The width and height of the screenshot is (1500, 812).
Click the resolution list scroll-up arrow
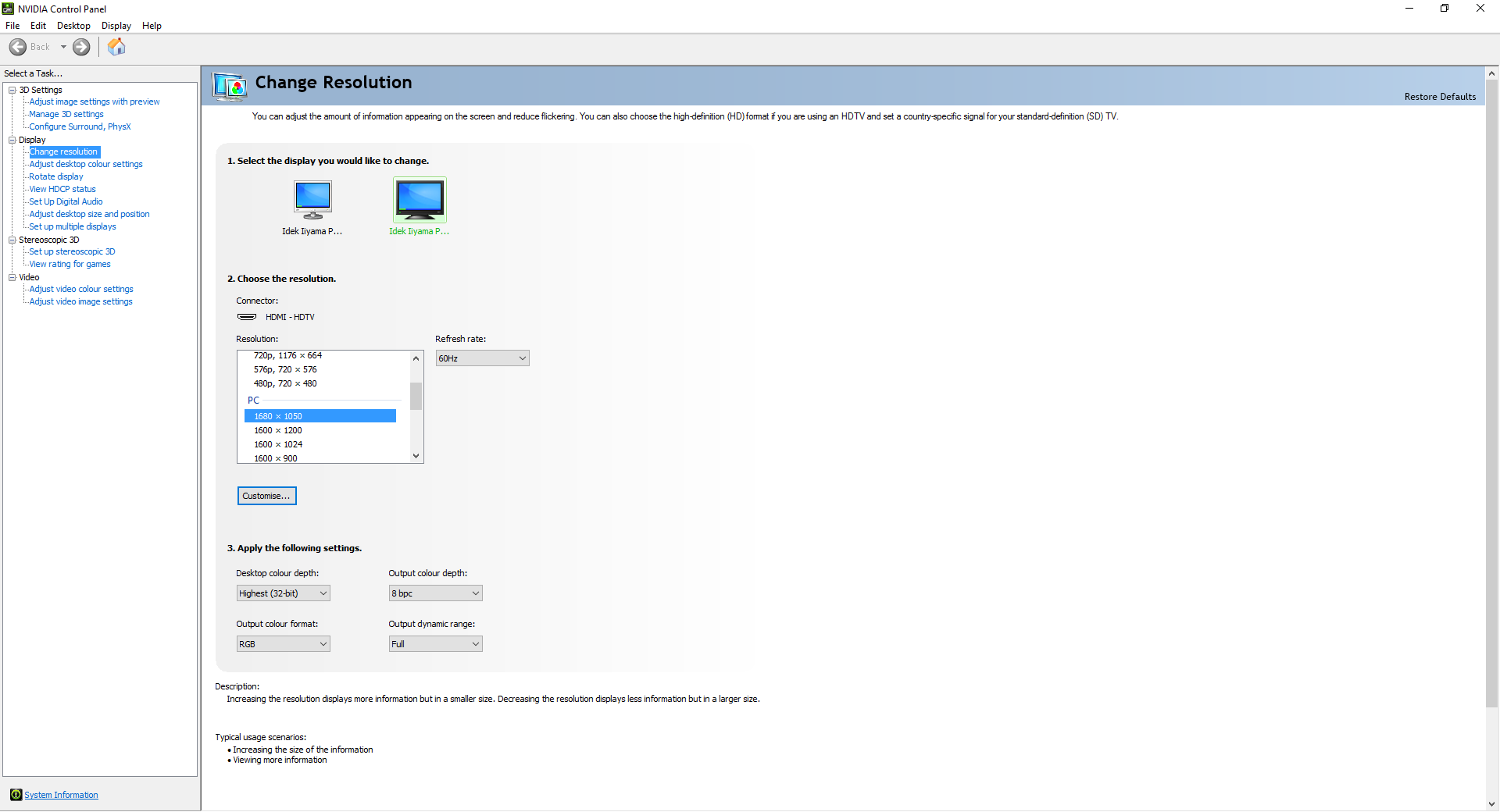[x=416, y=358]
